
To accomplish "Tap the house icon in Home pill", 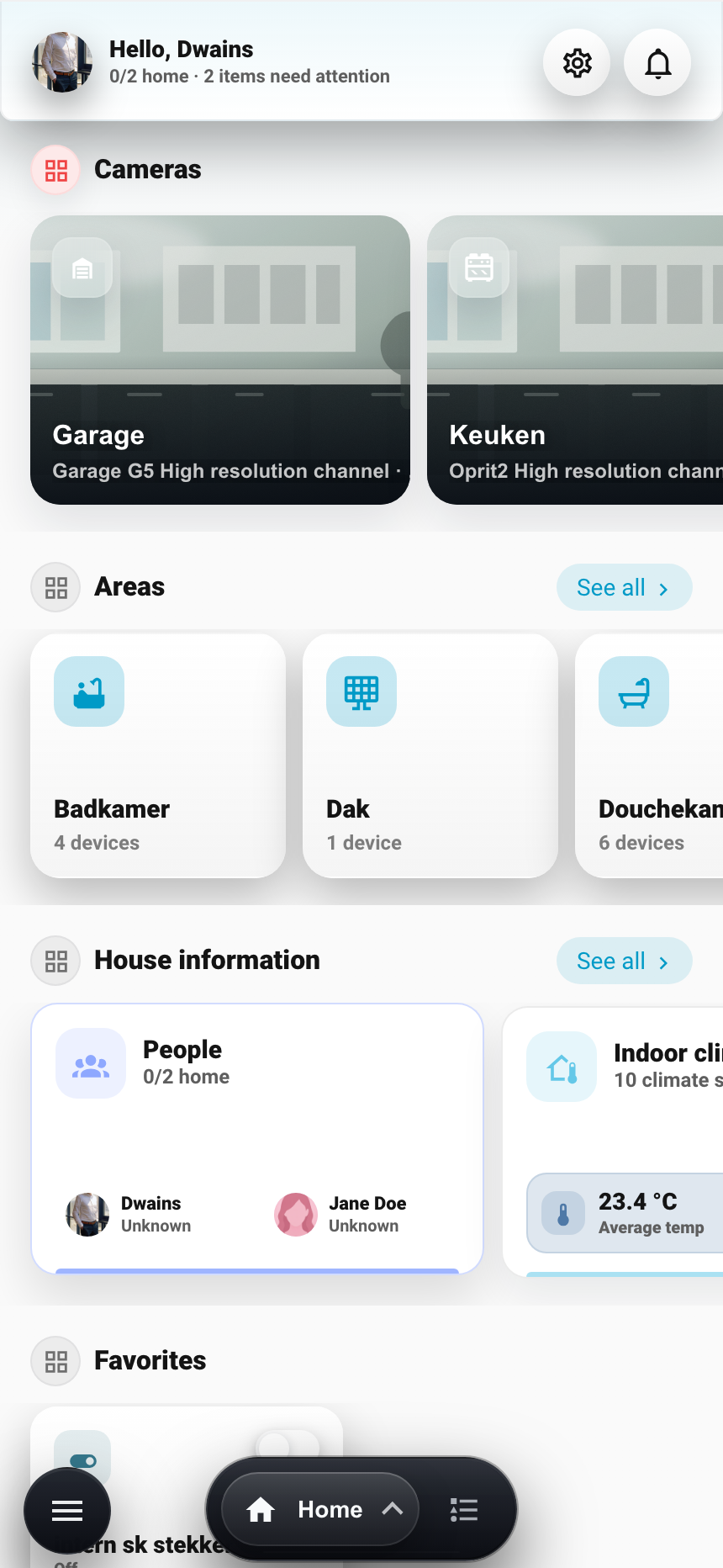I will coord(261,1510).
